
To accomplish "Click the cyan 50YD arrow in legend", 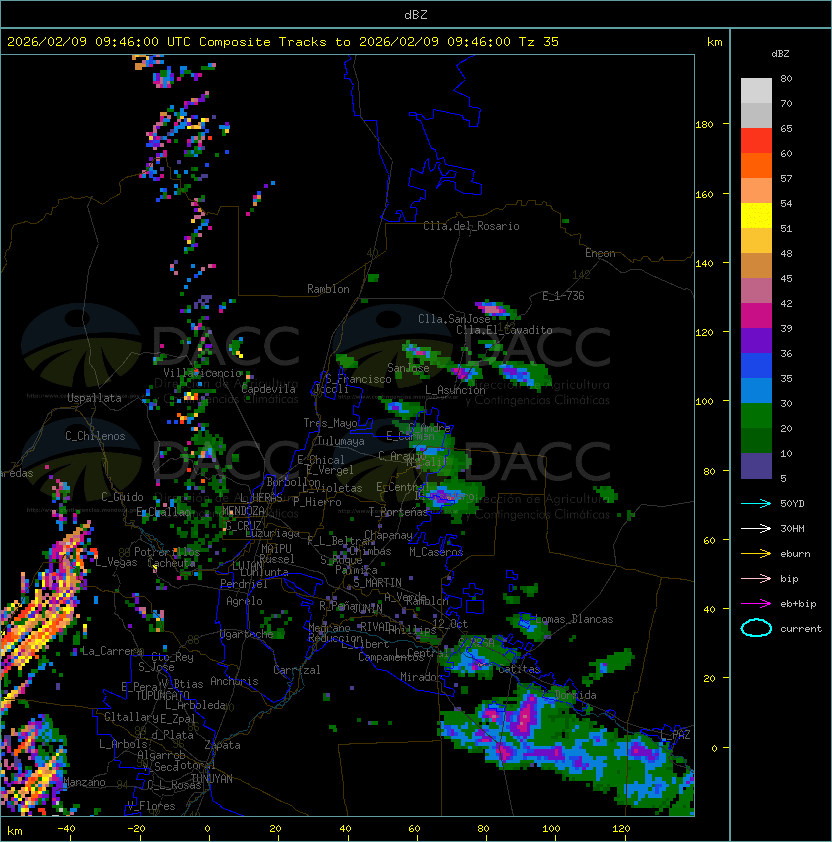I will point(756,503).
